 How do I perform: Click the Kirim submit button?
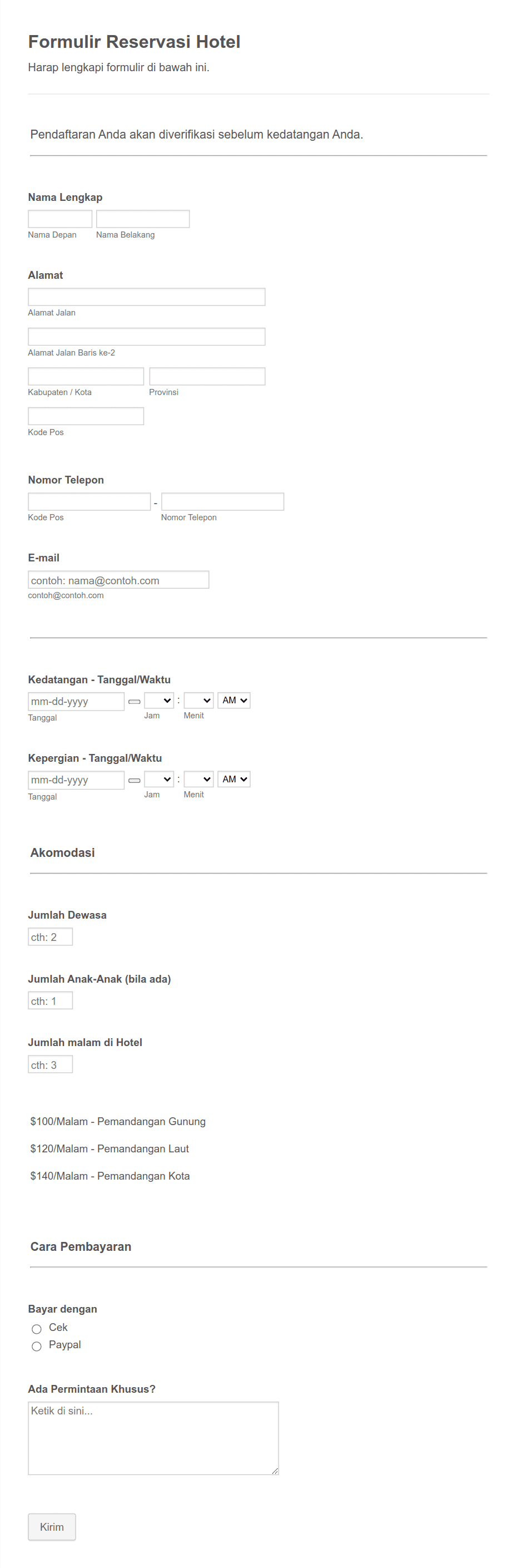tap(51, 1527)
